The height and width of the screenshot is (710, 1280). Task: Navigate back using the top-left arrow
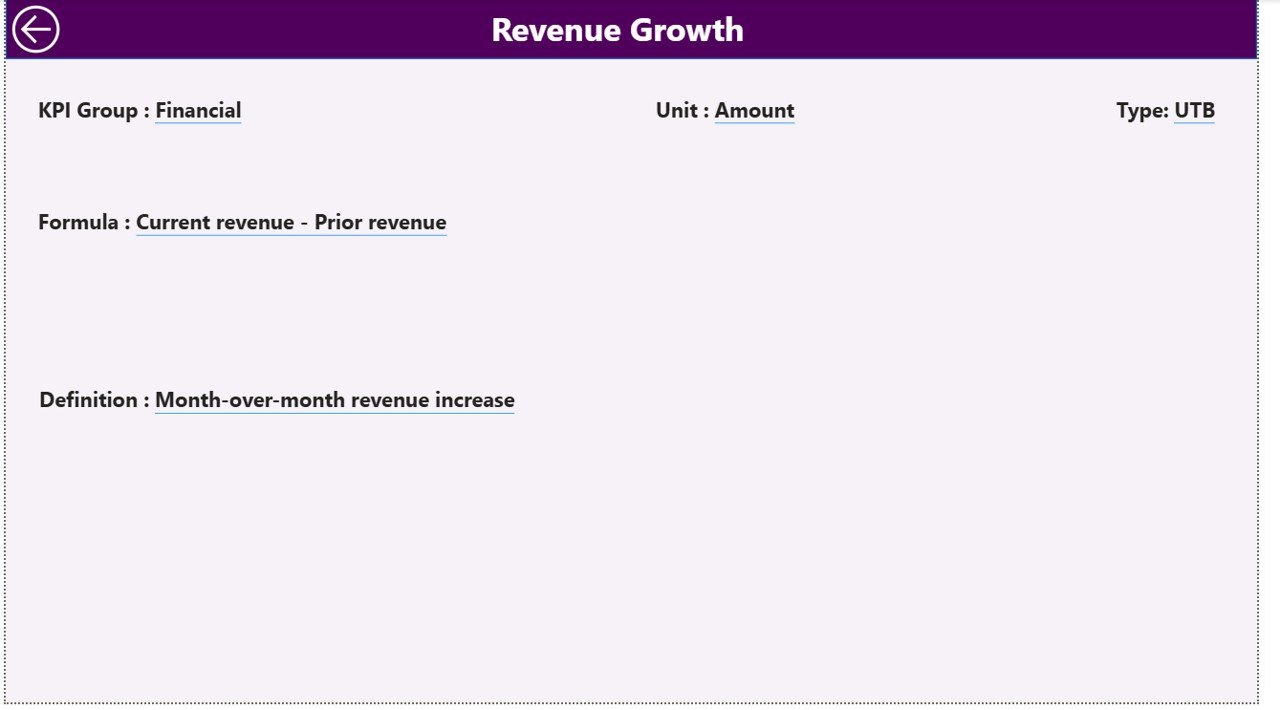(36, 29)
